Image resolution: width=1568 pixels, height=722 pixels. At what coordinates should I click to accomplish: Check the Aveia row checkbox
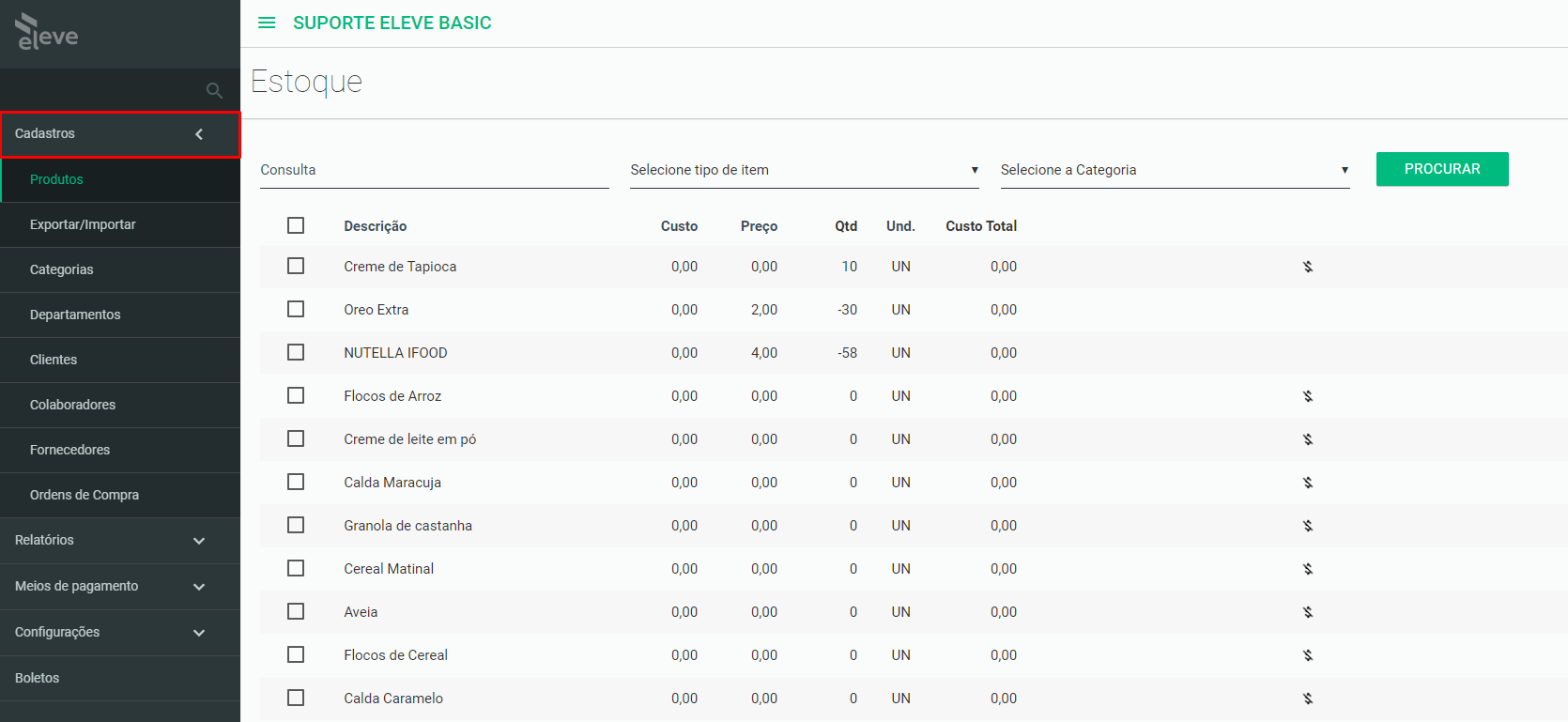coord(296,611)
